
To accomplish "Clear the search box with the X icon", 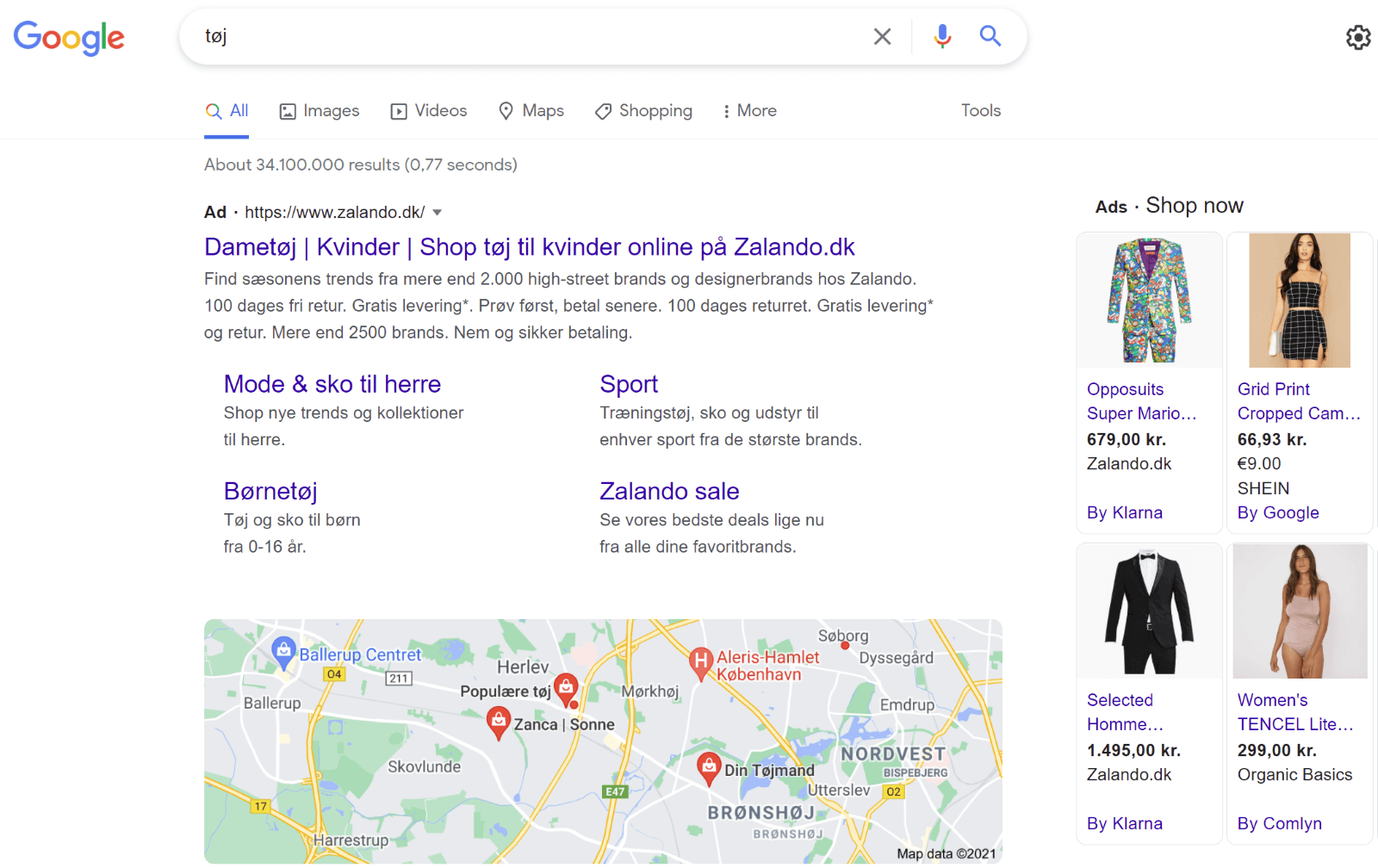I will click(x=882, y=36).
